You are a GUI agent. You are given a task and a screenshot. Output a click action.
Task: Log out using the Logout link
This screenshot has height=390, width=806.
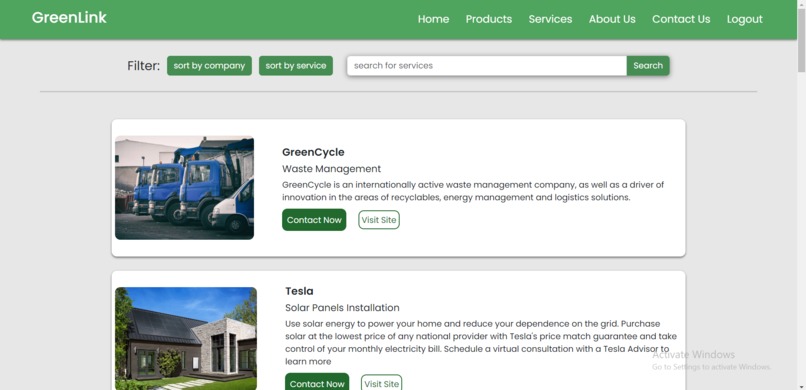click(744, 19)
